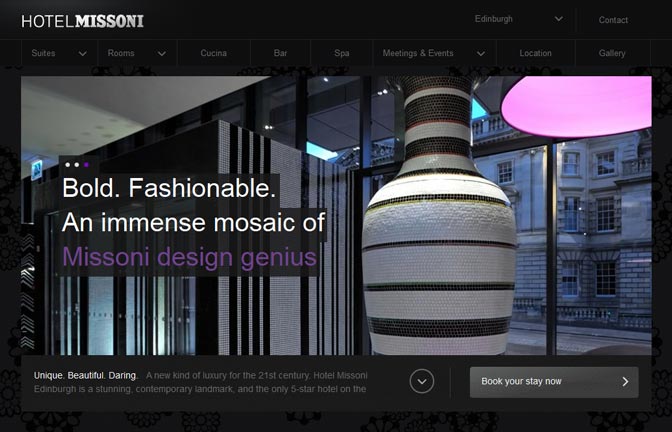The image size is (672, 432).
Task: Expand description with the circled down arrow
Action: pos(422,381)
